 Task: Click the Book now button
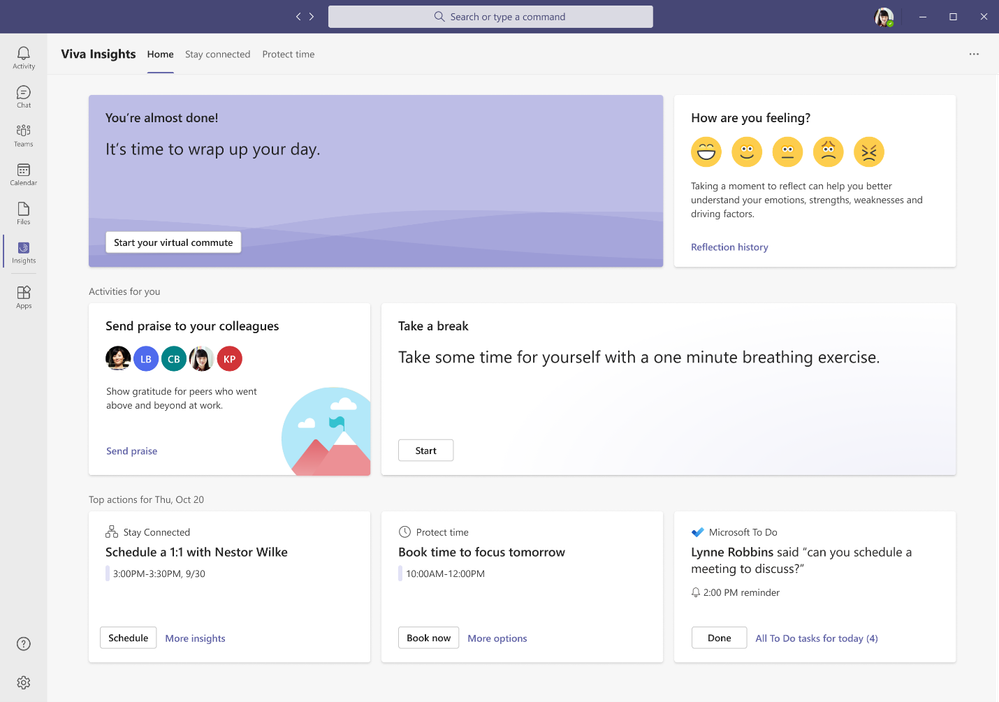[428, 638]
